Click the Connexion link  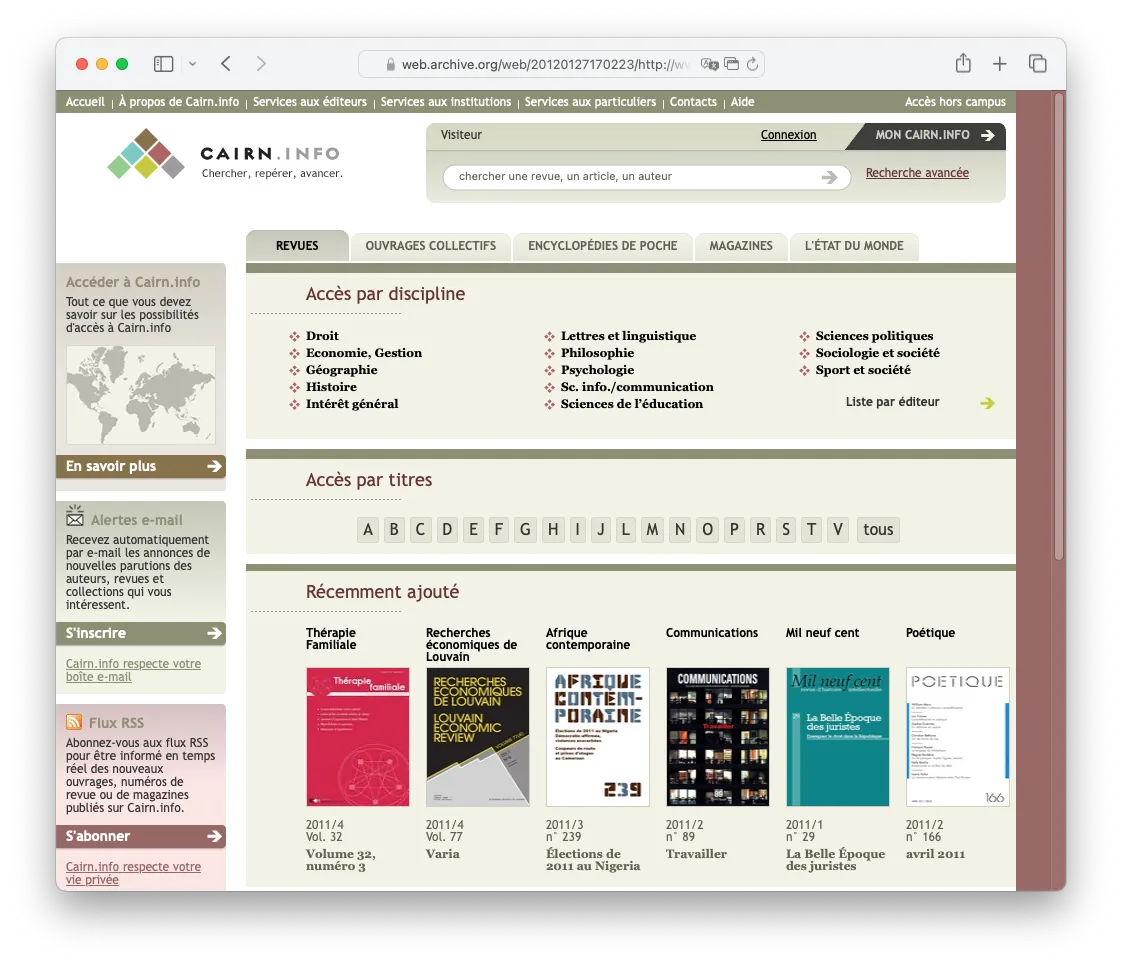click(x=788, y=135)
